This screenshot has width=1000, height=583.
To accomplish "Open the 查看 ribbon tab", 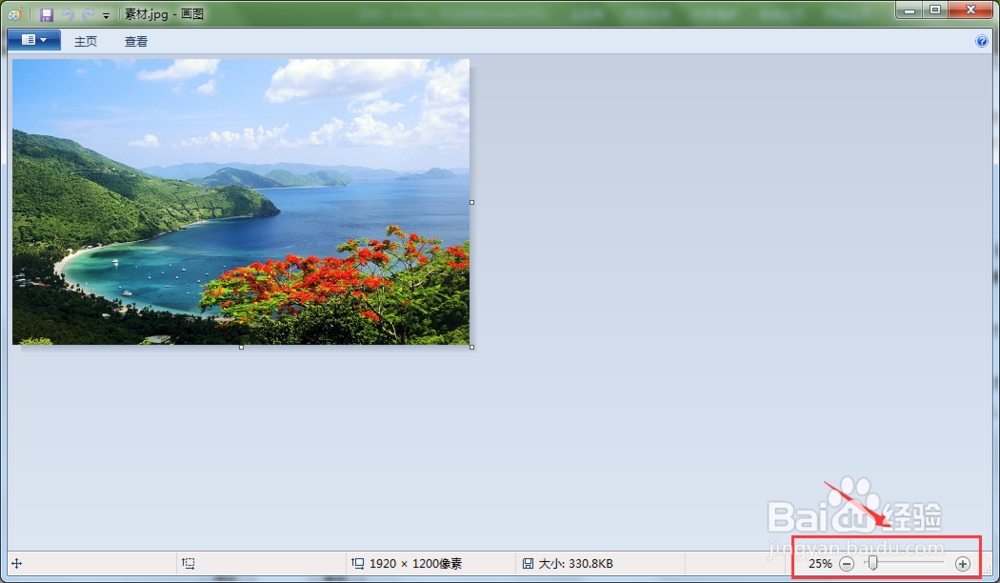I will (x=136, y=41).
